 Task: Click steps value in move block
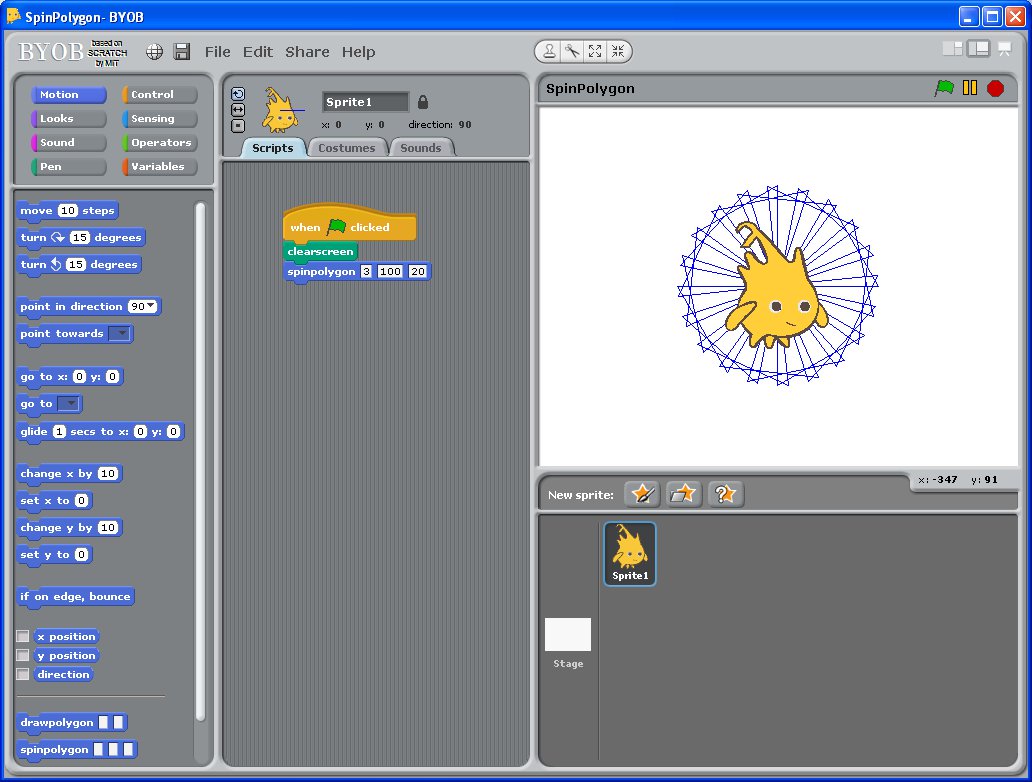pos(68,211)
